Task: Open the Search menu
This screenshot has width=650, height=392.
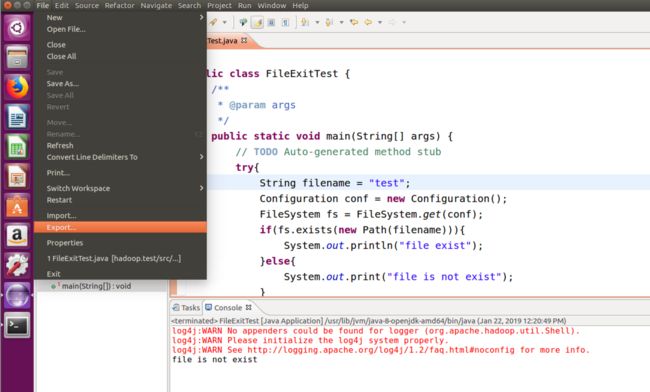Action: click(189, 5)
